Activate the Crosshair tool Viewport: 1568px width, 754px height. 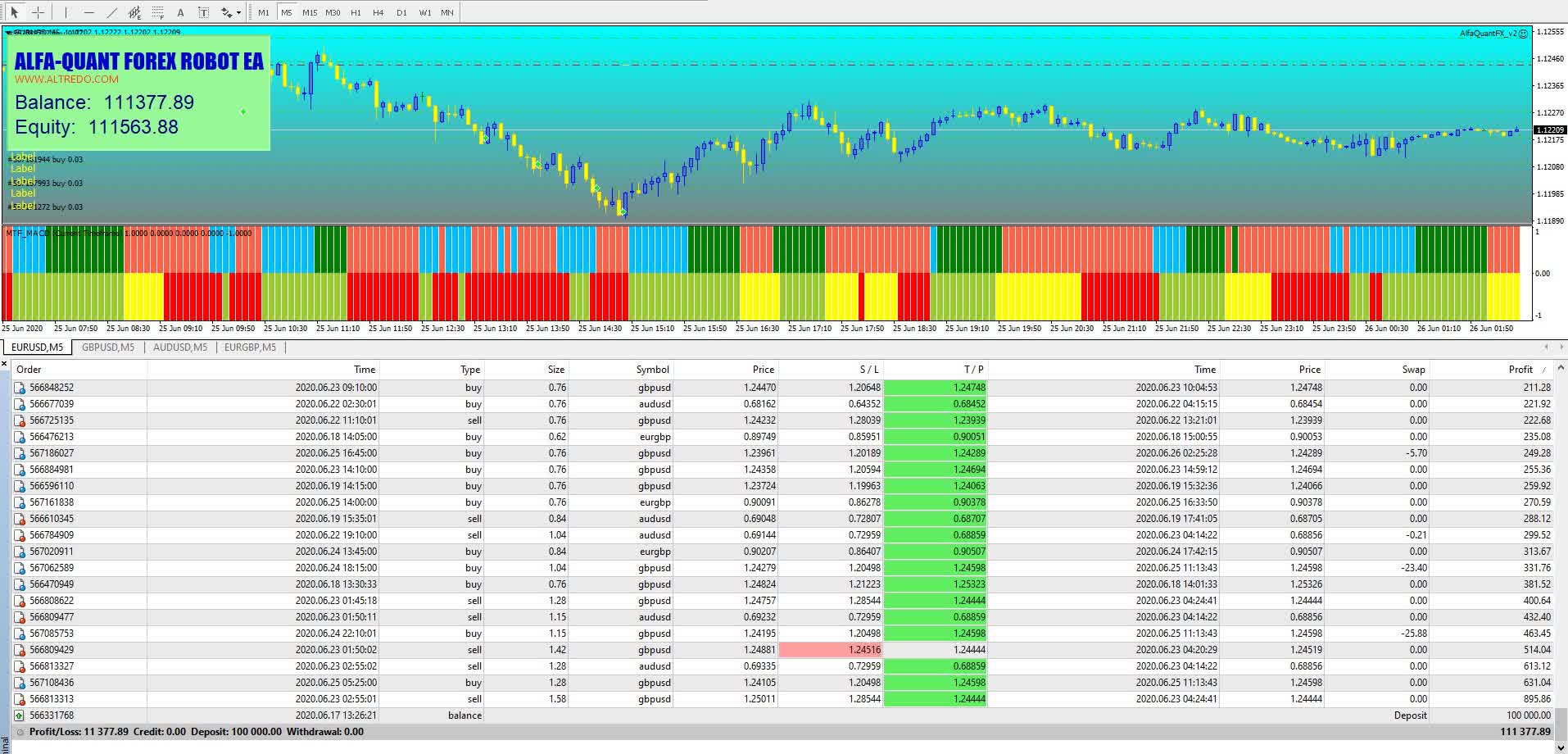point(38,12)
